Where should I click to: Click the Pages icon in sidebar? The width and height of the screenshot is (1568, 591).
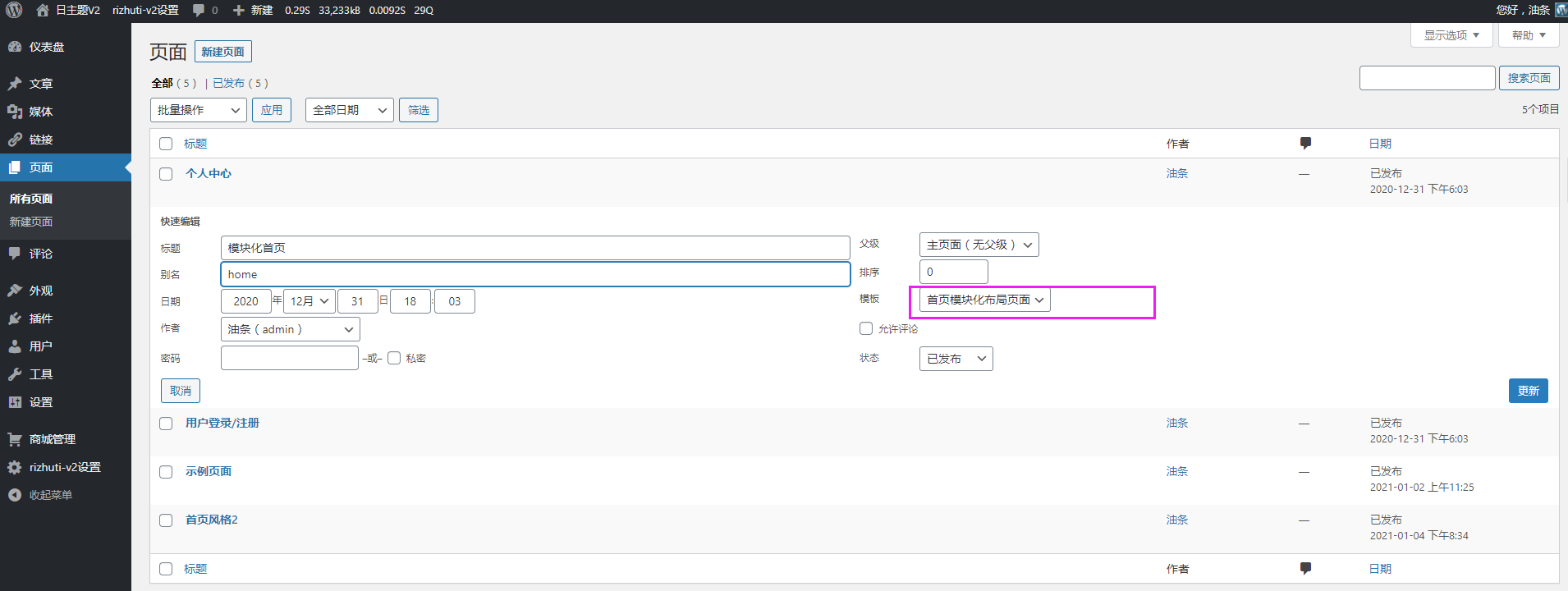pos(15,167)
